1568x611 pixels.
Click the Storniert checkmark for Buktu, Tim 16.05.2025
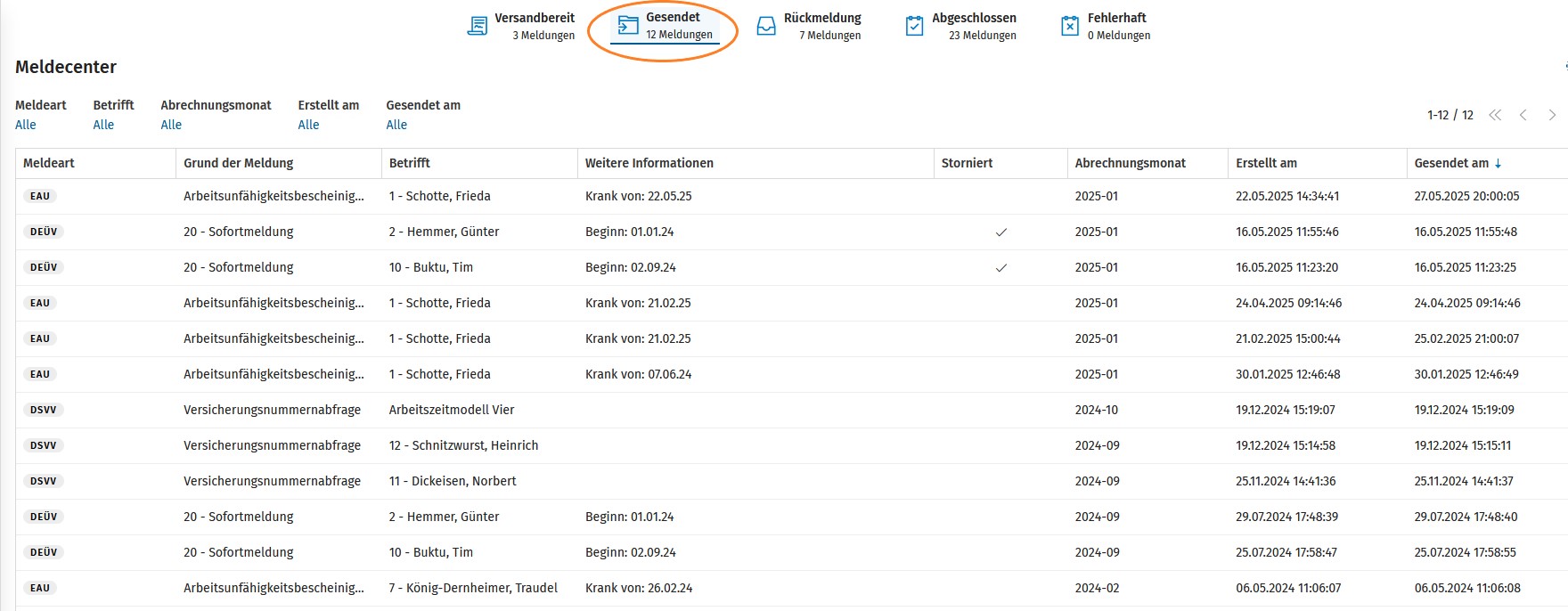pyautogui.click(x=1000, y=268)
